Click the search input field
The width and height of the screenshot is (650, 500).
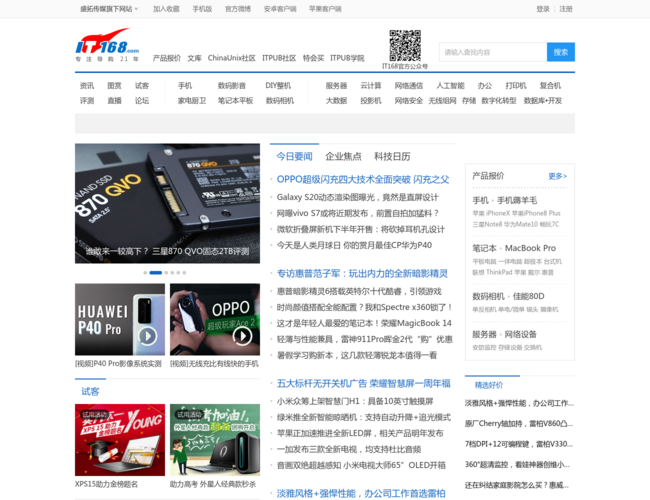(493, 52)
